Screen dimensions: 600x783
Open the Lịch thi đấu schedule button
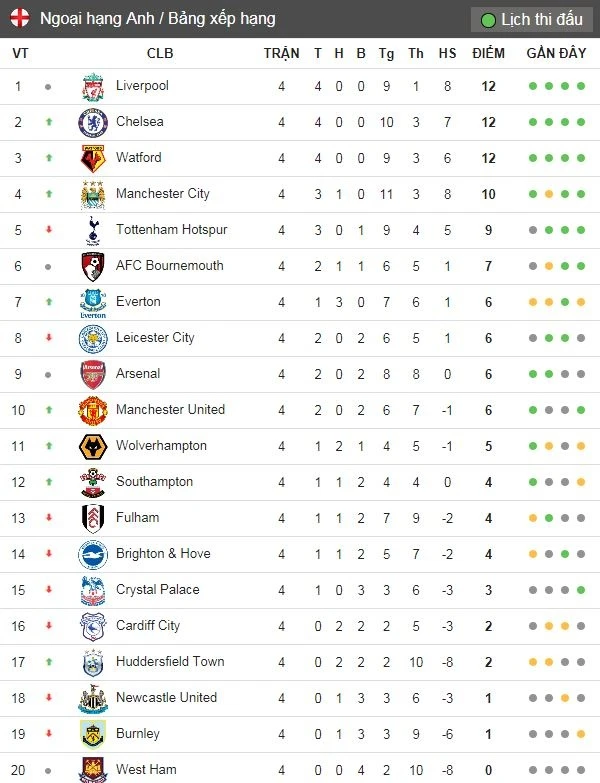click(x=531, y=20)
